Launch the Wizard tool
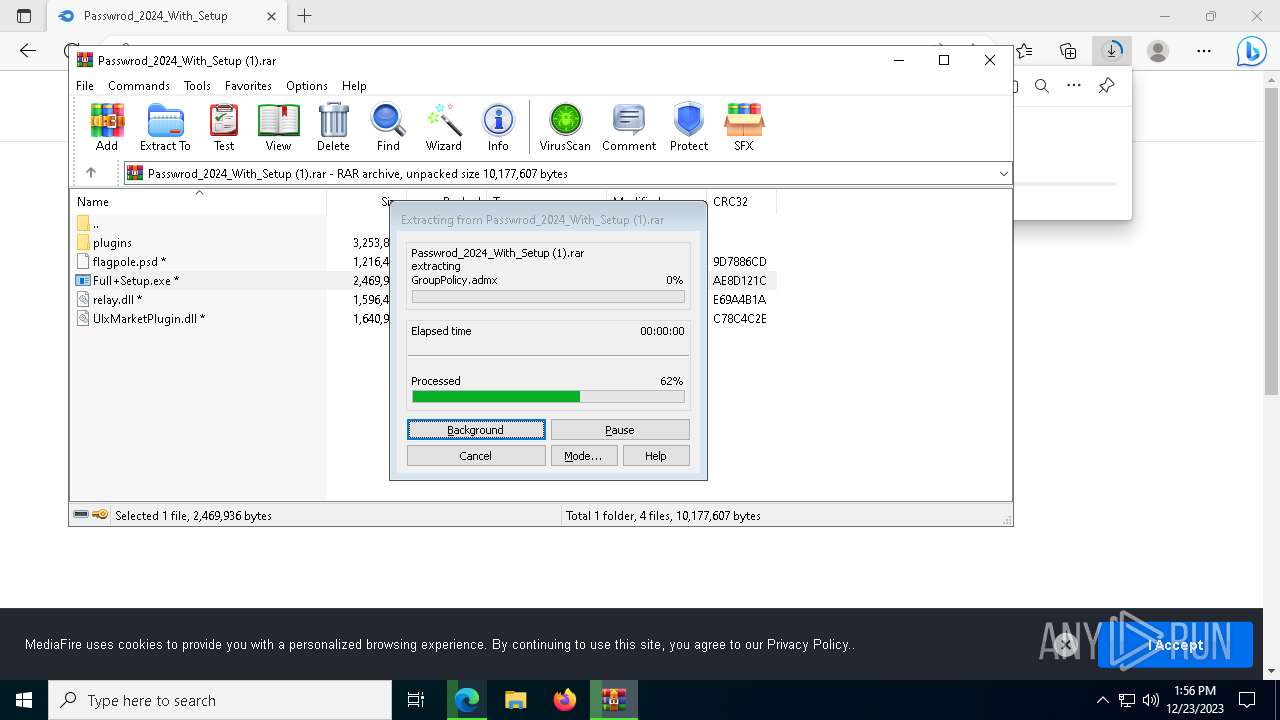This screenshot has width=1280, height=720. click(x=443, y=127)
